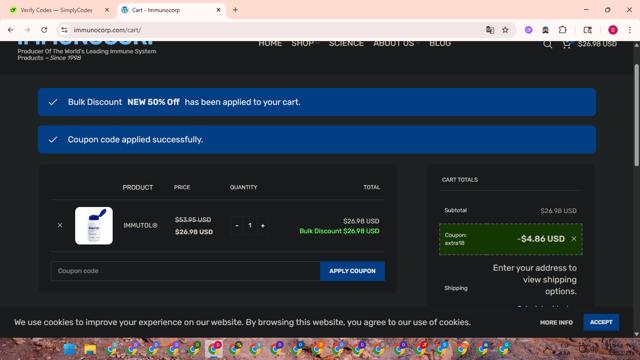Close the Verify Codes — SimplyCodes tab
The width and height of the screenshot is (640, 360).
107,10
